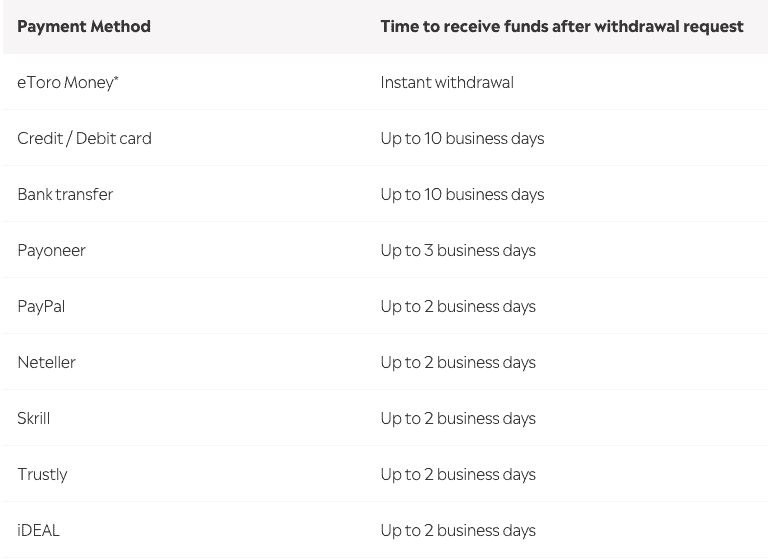The width and height of the screenshot is (768, 560).
Task: Select the Bank transfer cell
Action: point(65,195)
